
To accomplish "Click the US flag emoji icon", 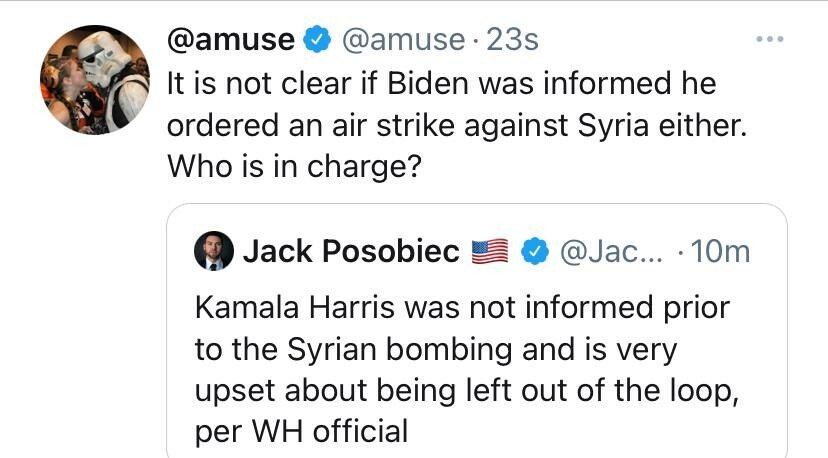I will click(490, 253).
